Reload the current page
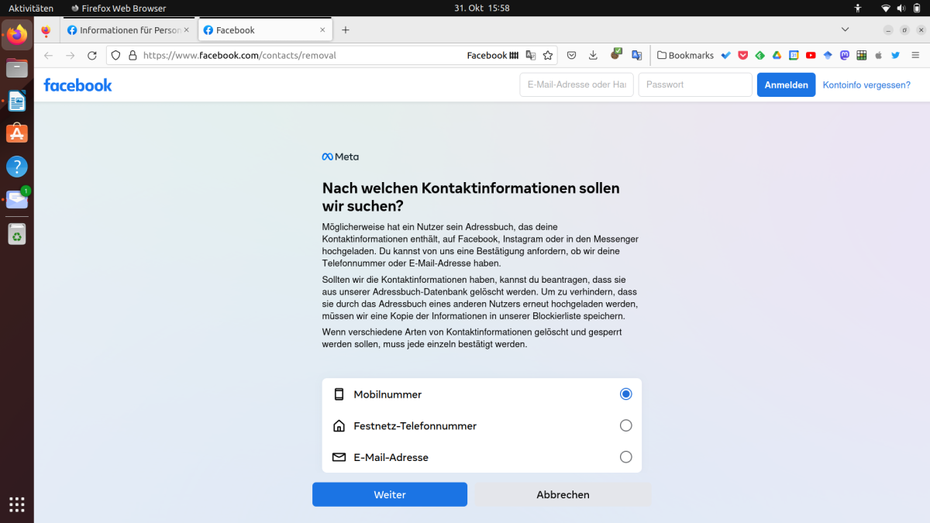Viewport: 930px width, 523px height. tap(92, 55)
